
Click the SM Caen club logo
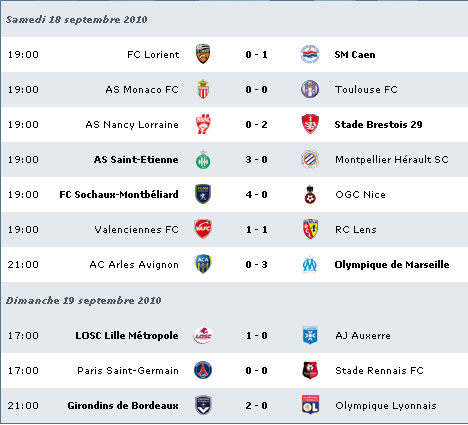(310, 54)
